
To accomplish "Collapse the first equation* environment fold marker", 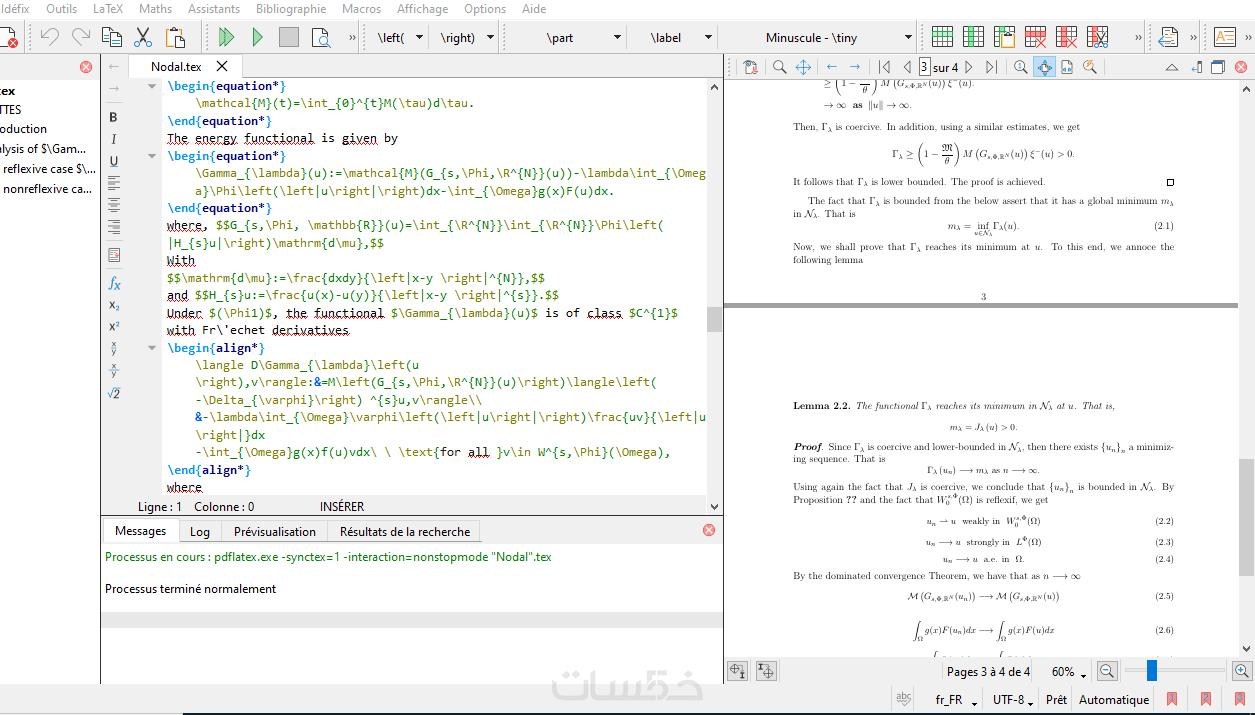I will [153, 87].
